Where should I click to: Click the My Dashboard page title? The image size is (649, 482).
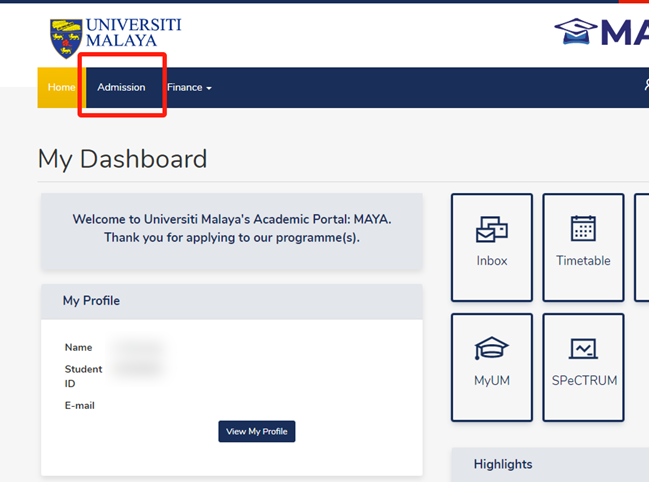(123, 159)
